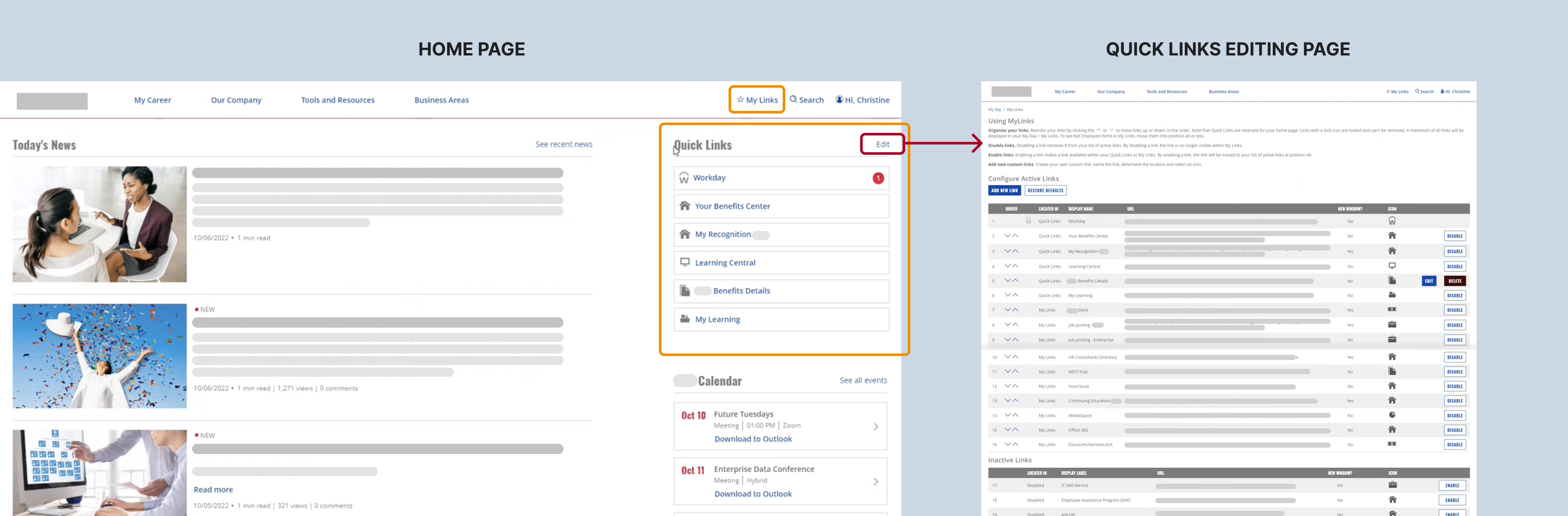Click Workday red notification badge
Viewport: 1568px width, 516px height.
878,178
